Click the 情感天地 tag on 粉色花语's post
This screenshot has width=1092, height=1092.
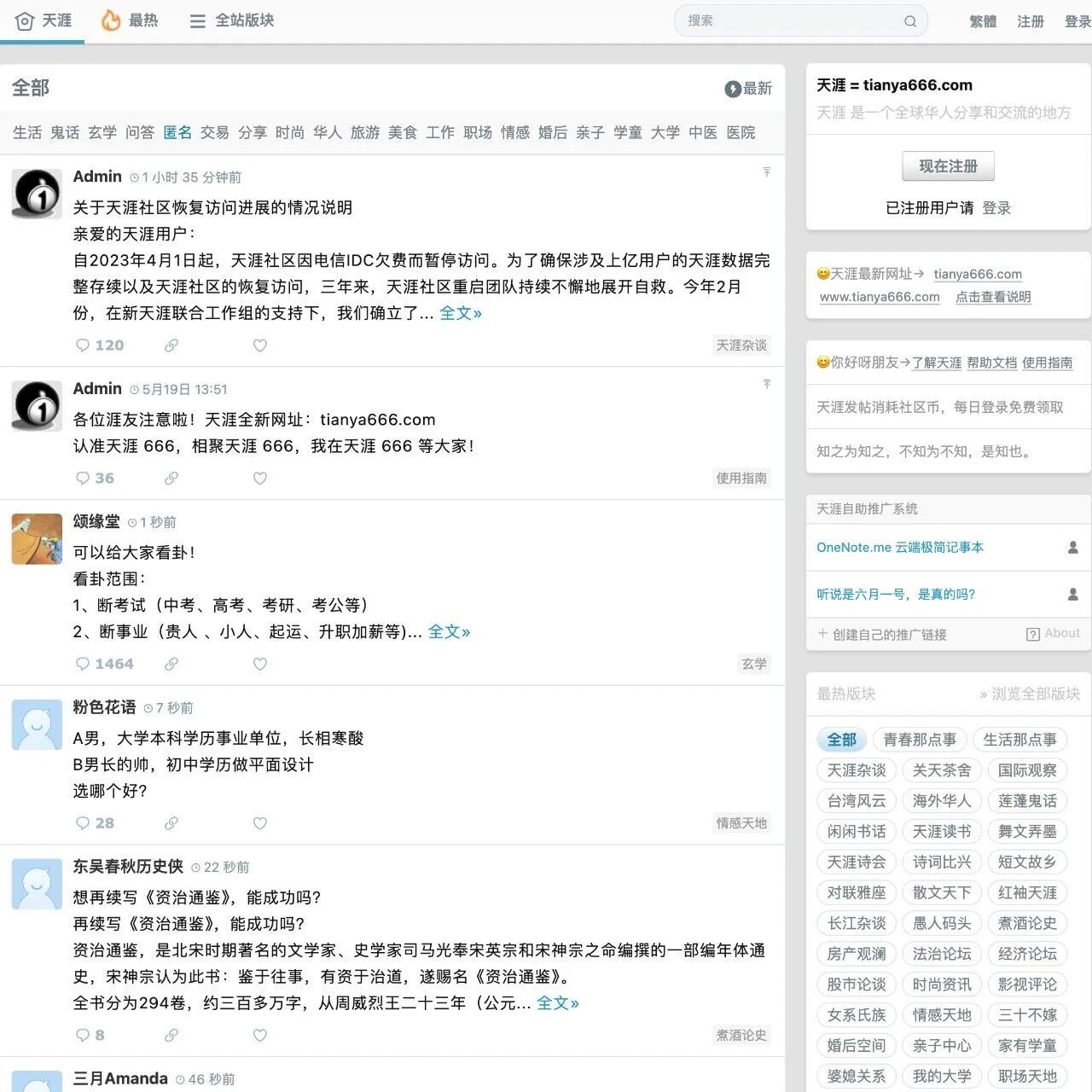click(741, 823)
